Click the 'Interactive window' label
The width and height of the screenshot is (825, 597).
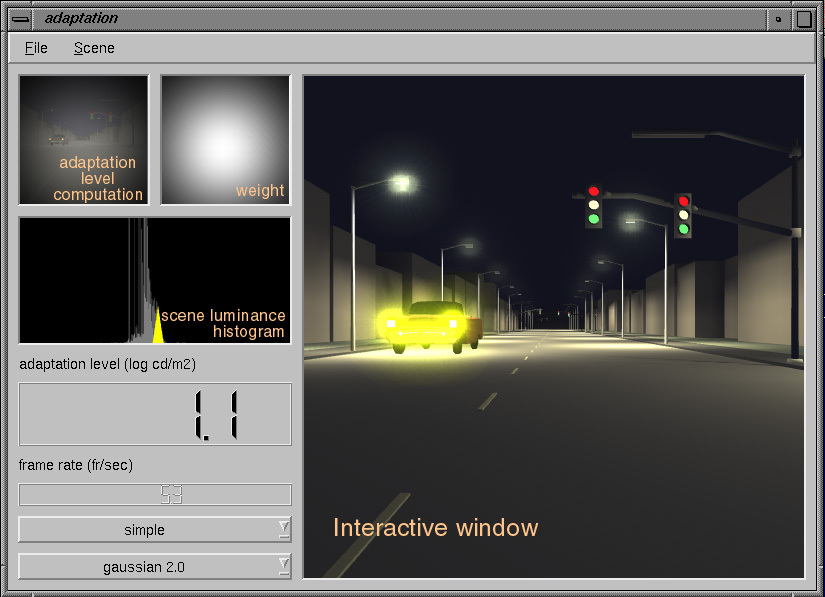tap(435, 528)
